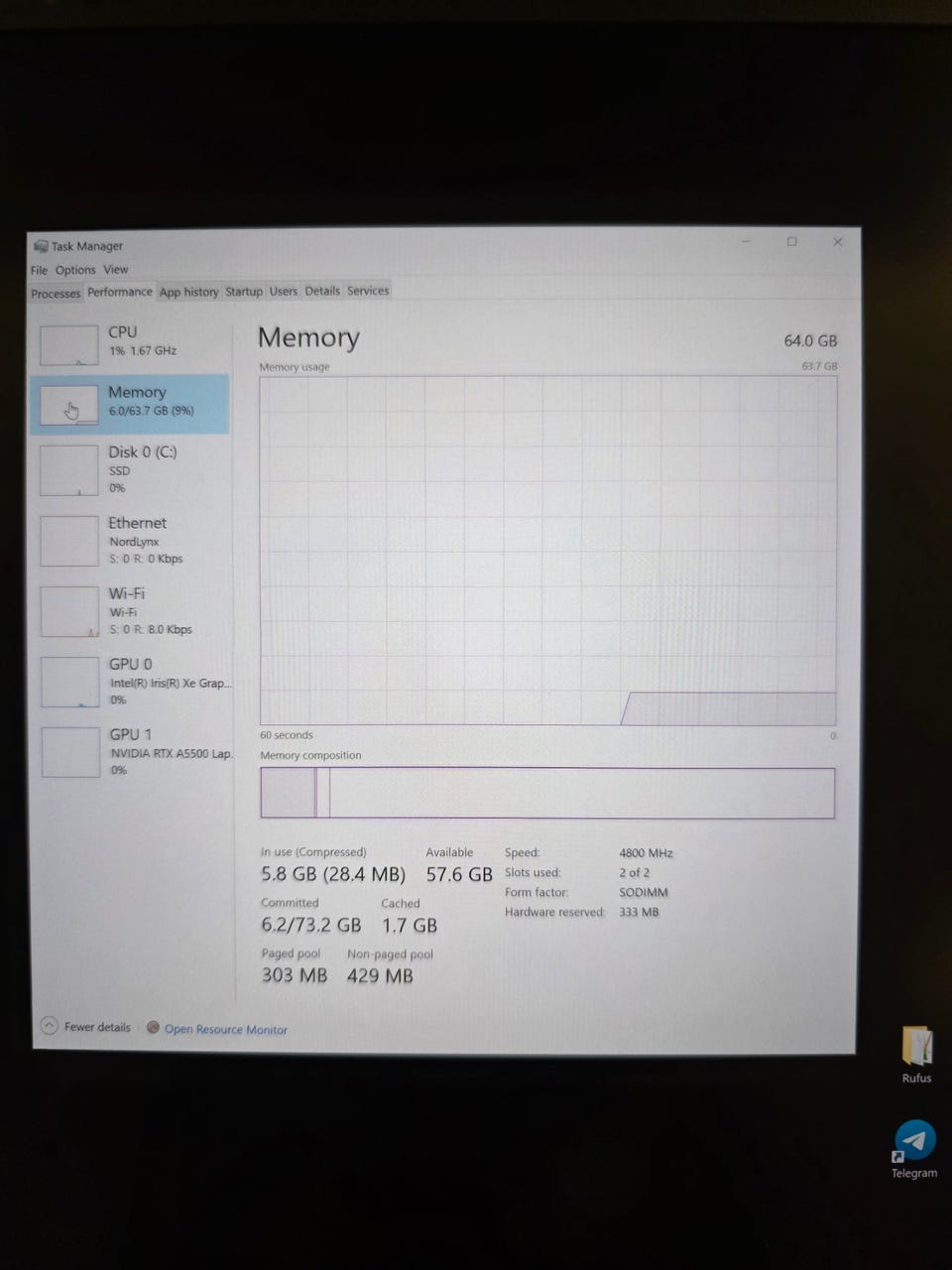Screen dimensions: 952x1270
Task: Click the Ethernet sidebar label
Action: 138,523
